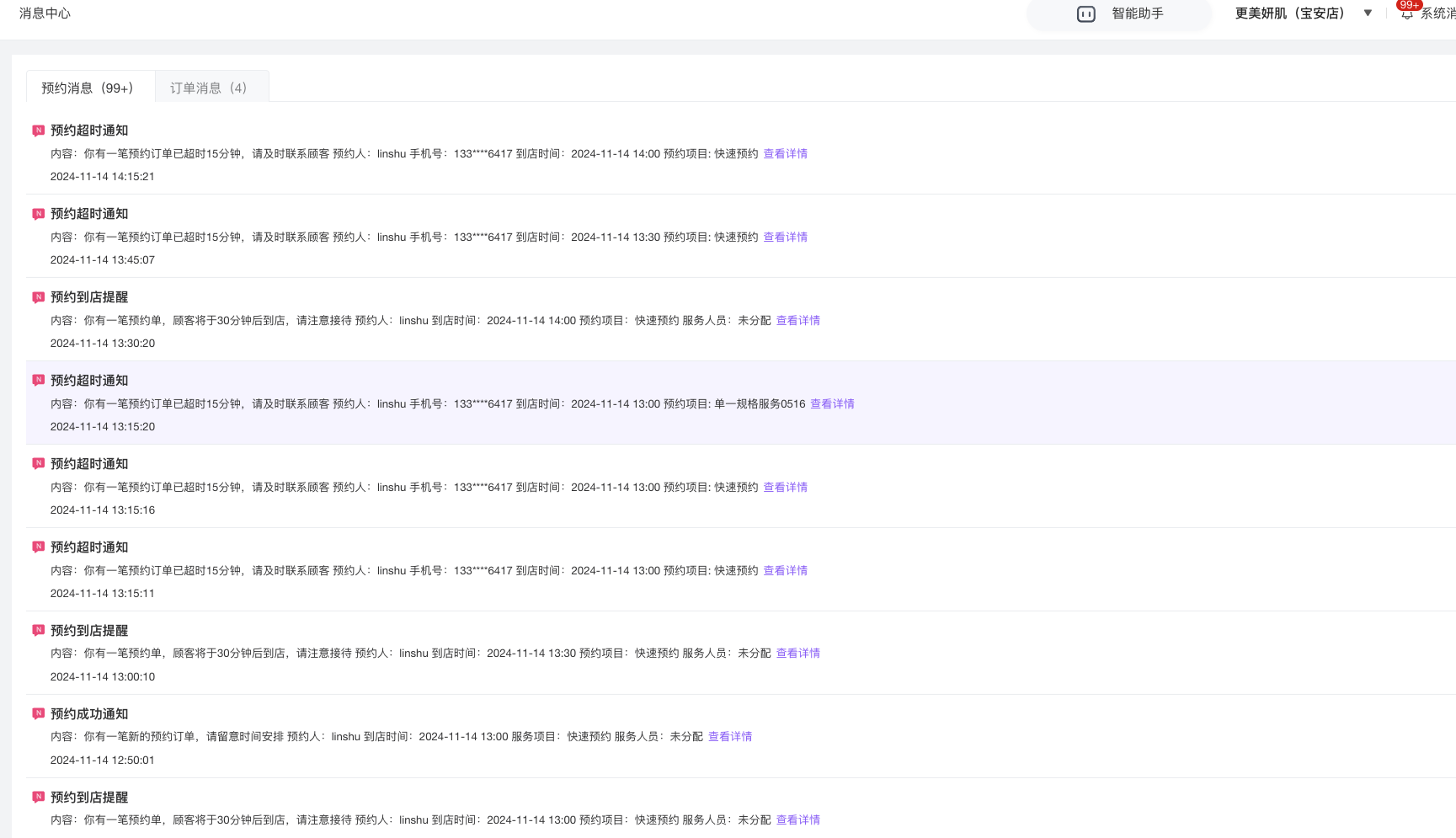This screenshot has width=1456, height=838.
Task: Click timestamp 2024-11-14 13:45:07
Action: [x=102, y=260]
